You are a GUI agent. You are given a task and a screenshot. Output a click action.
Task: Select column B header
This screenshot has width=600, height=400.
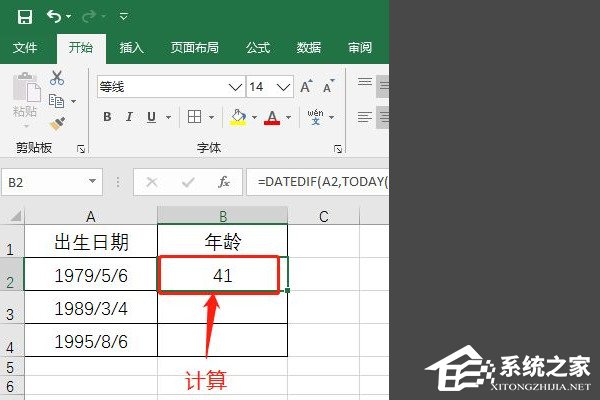(x=222, y=216)
